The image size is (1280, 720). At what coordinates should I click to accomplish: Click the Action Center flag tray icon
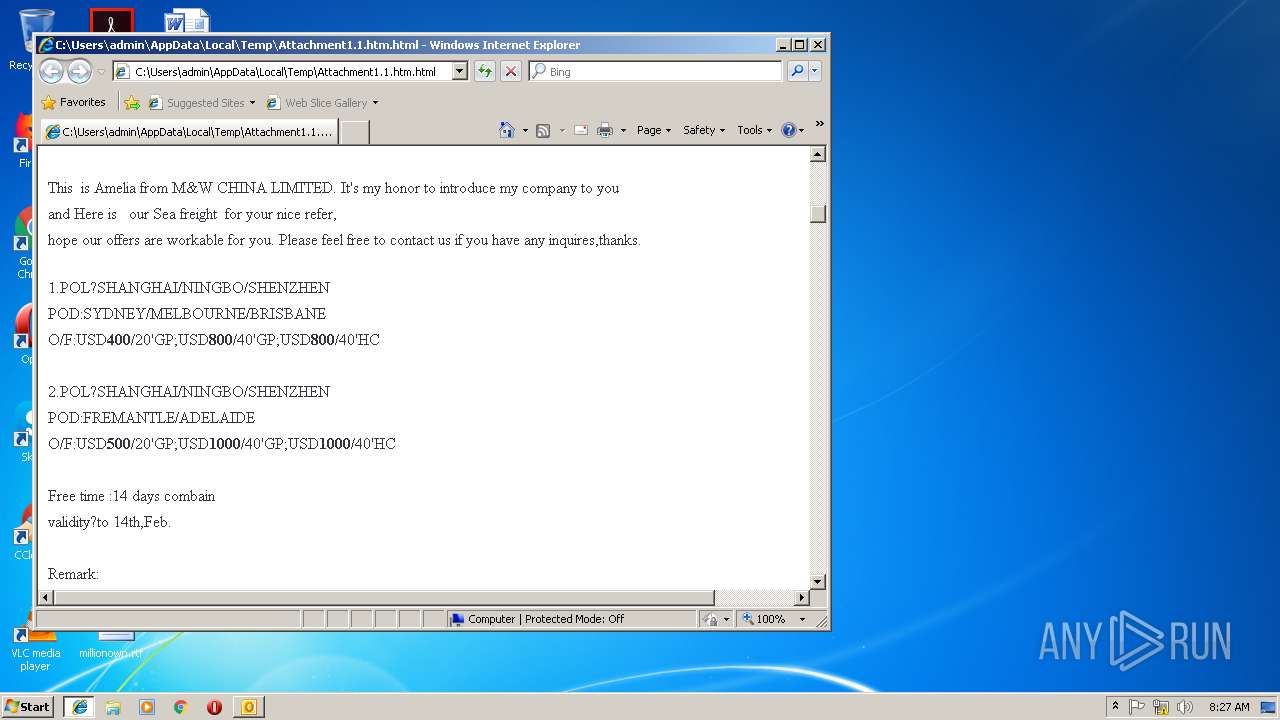click(x=1137, y=706)
